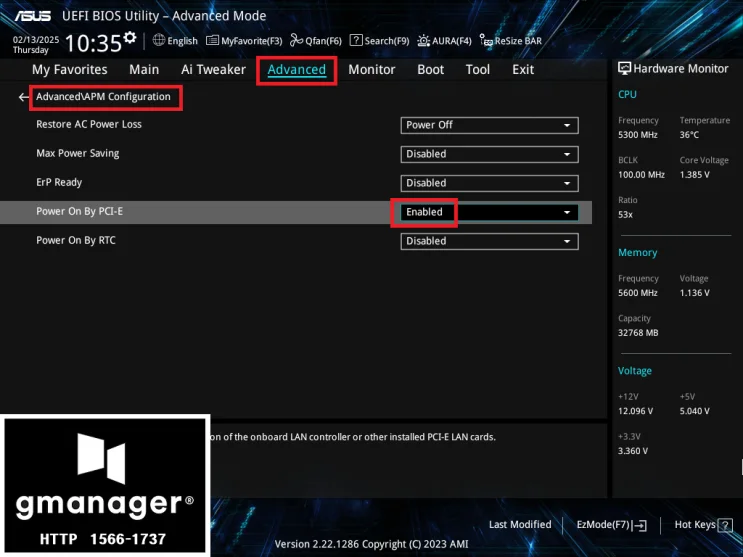Click the EzMode(F7) exit arrow icon

(640, 525)
